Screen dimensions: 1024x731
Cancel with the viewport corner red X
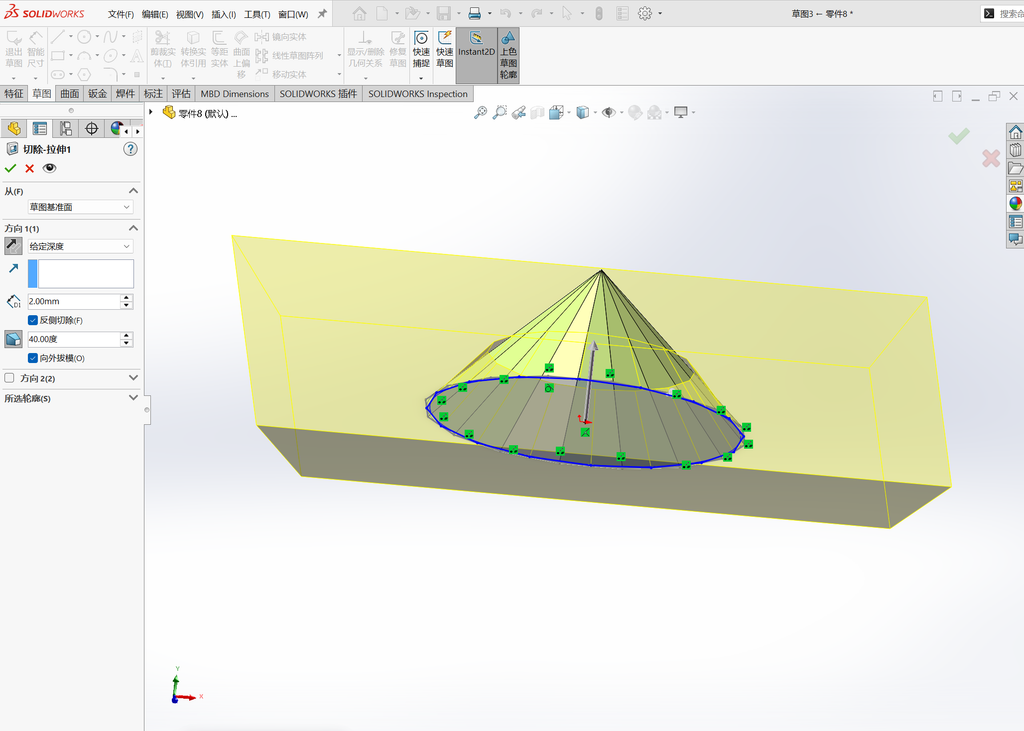[991, 158]
